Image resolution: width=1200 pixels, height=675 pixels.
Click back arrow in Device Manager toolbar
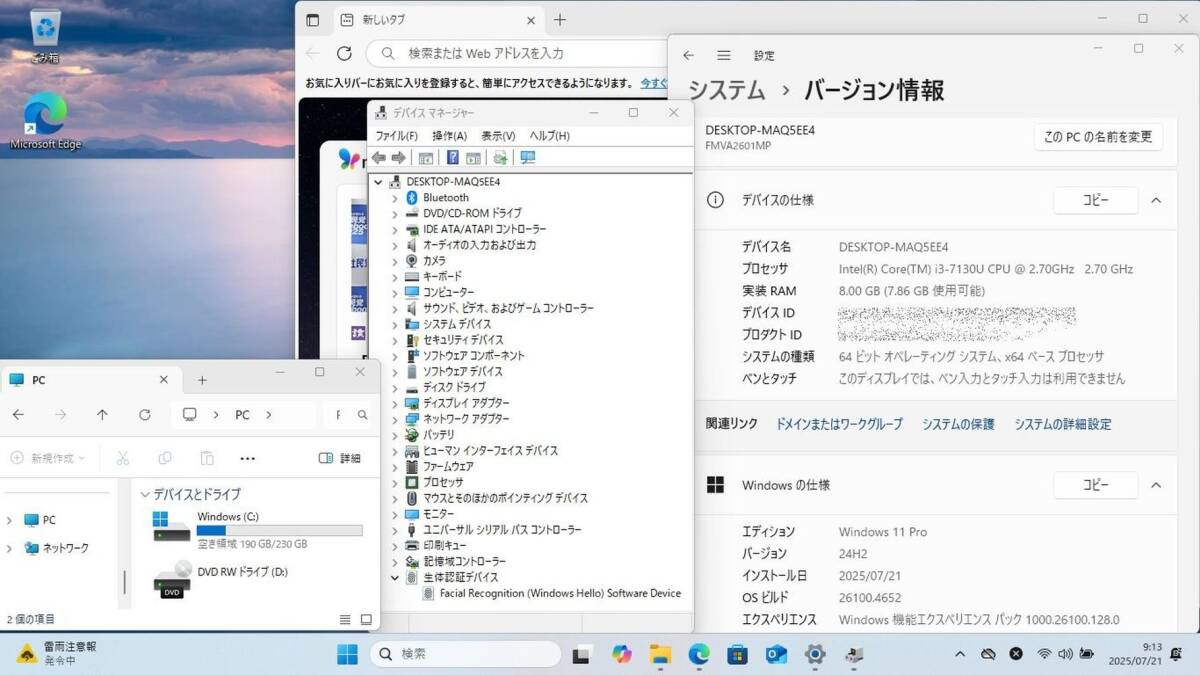tap(379, 158)
